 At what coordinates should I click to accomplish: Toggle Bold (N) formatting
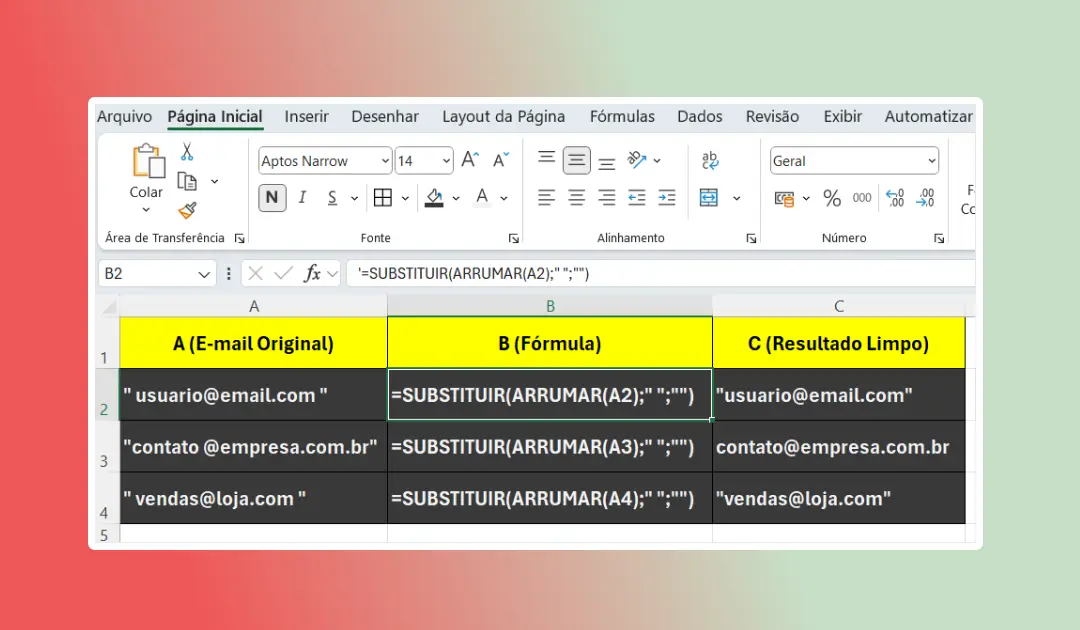click(272, 198)
